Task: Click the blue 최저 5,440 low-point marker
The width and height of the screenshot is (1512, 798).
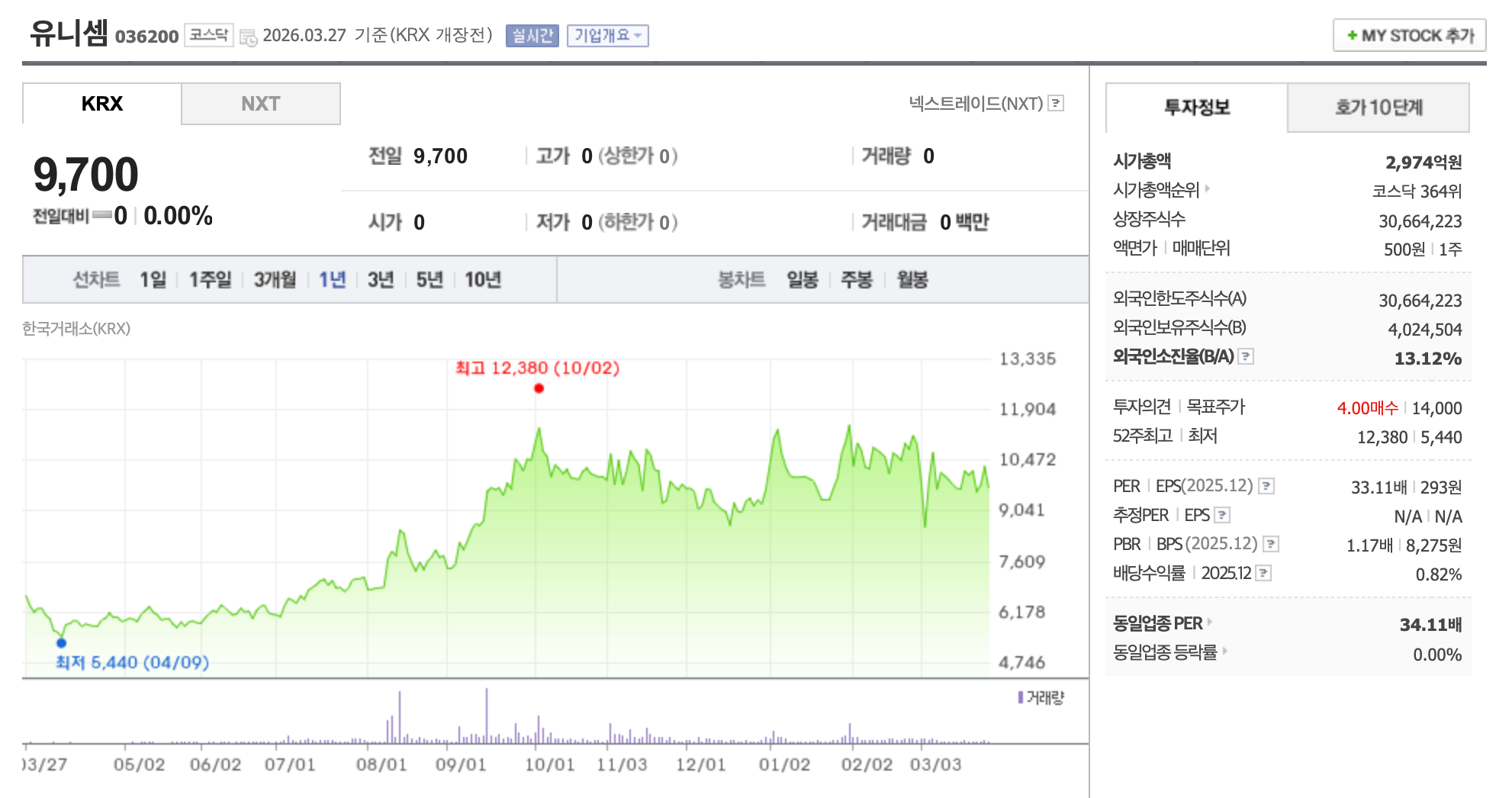Action: [x=62, y=643]
